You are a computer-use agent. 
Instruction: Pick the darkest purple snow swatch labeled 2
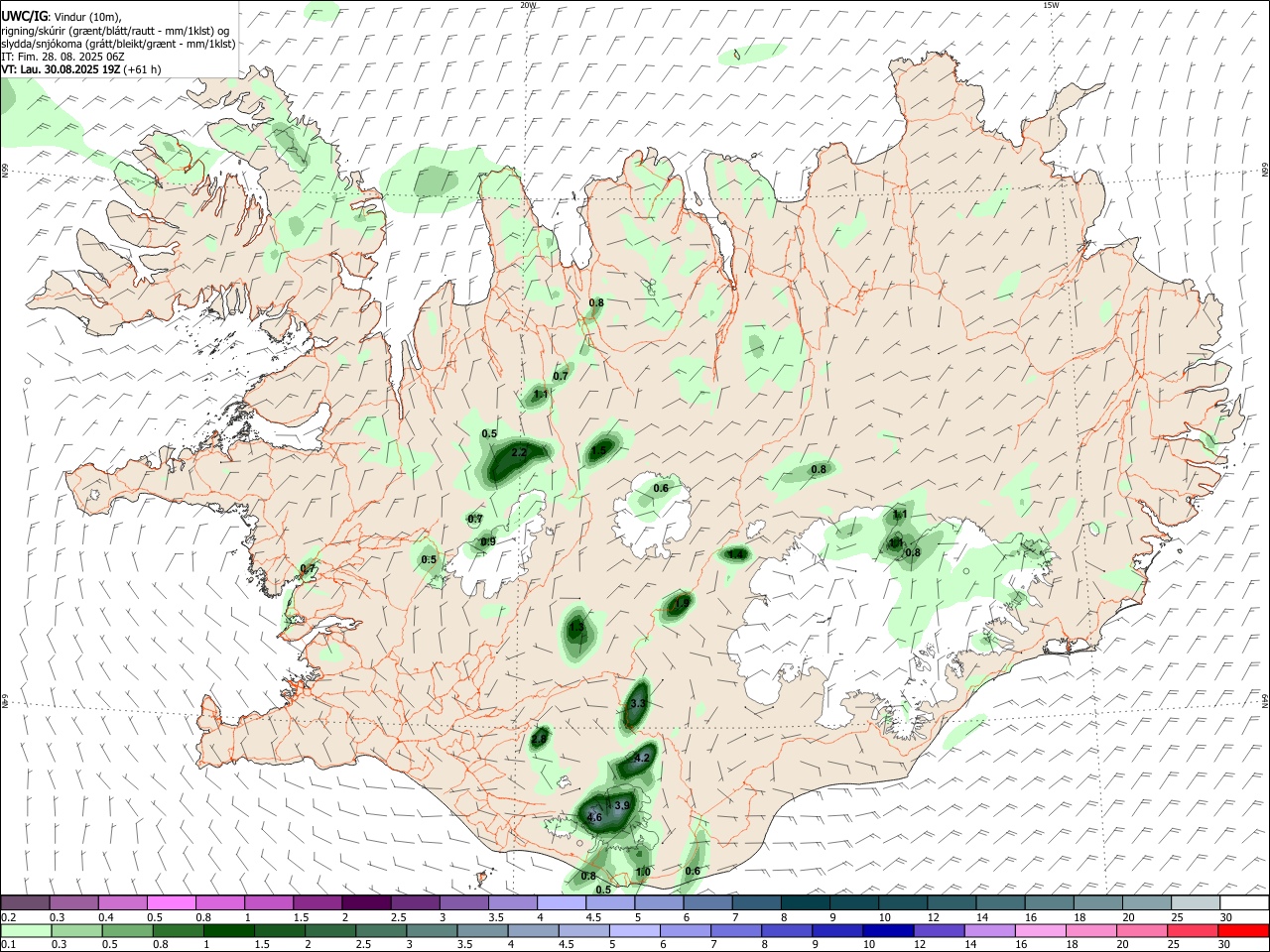click(365, 902)
